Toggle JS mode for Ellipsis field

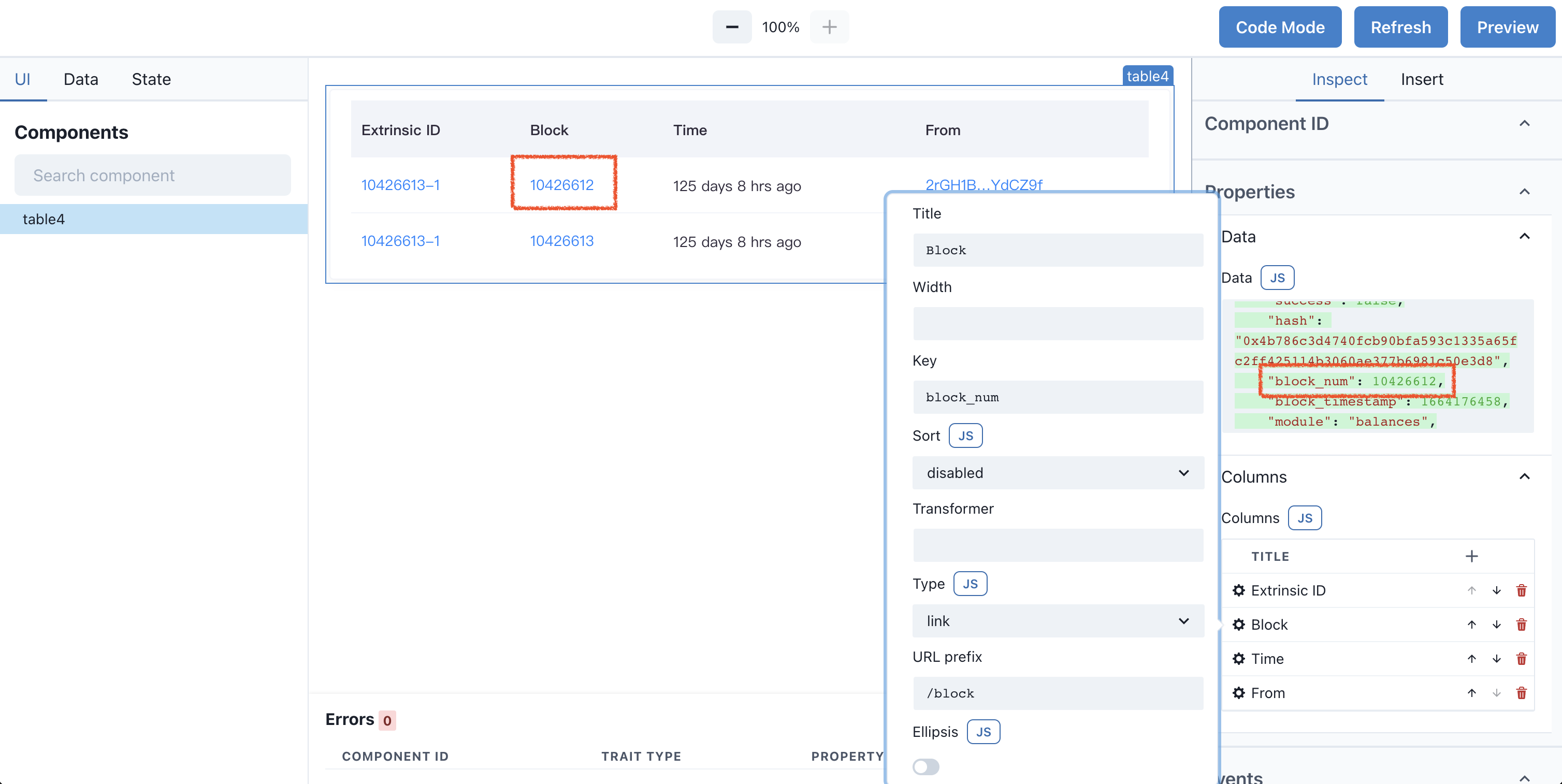(x=983, y=732)
